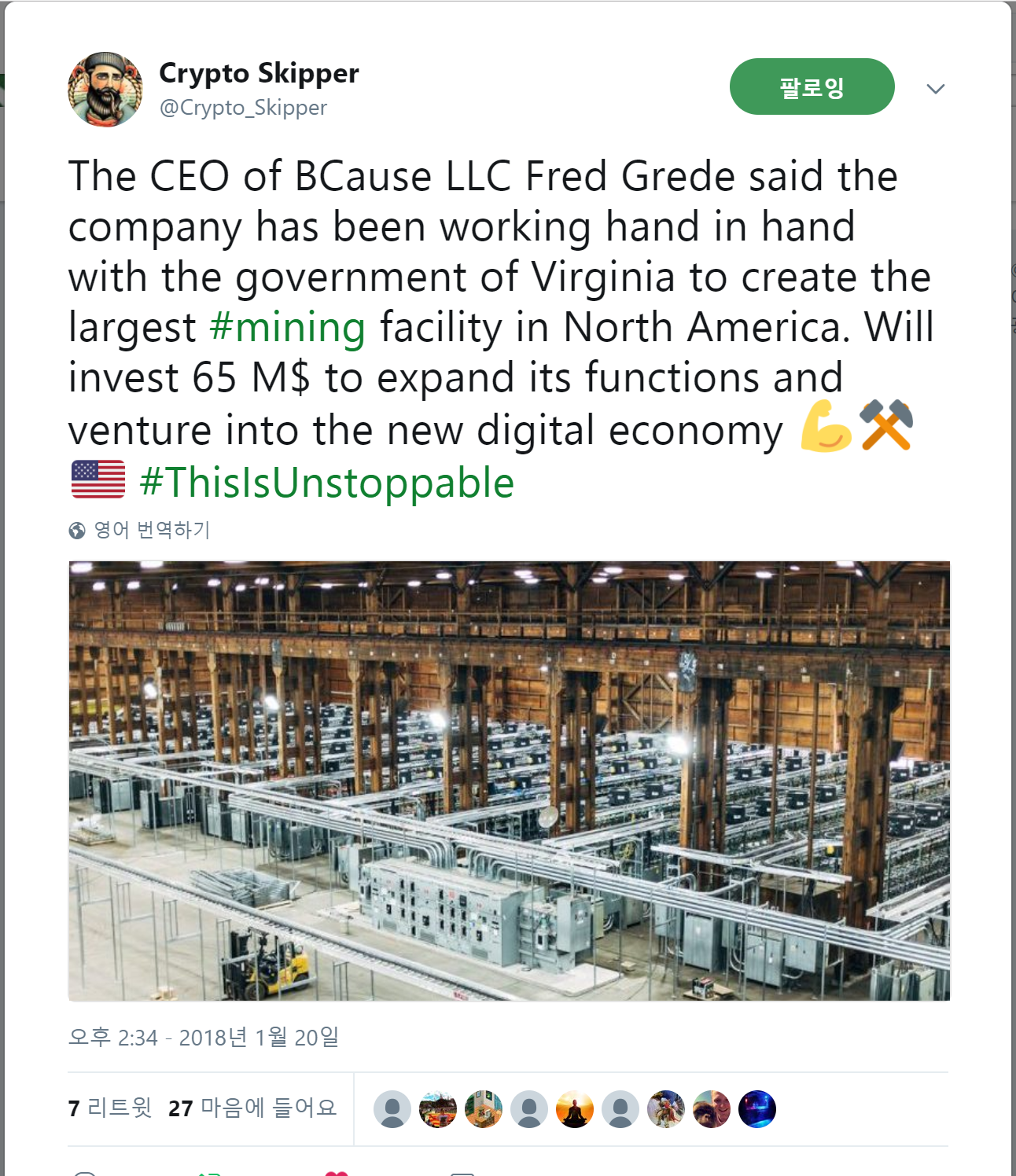This screenshot has height=1176, width=1016.
Task: Click the globe icon beside the translate link
Action: tap(77, 531)
